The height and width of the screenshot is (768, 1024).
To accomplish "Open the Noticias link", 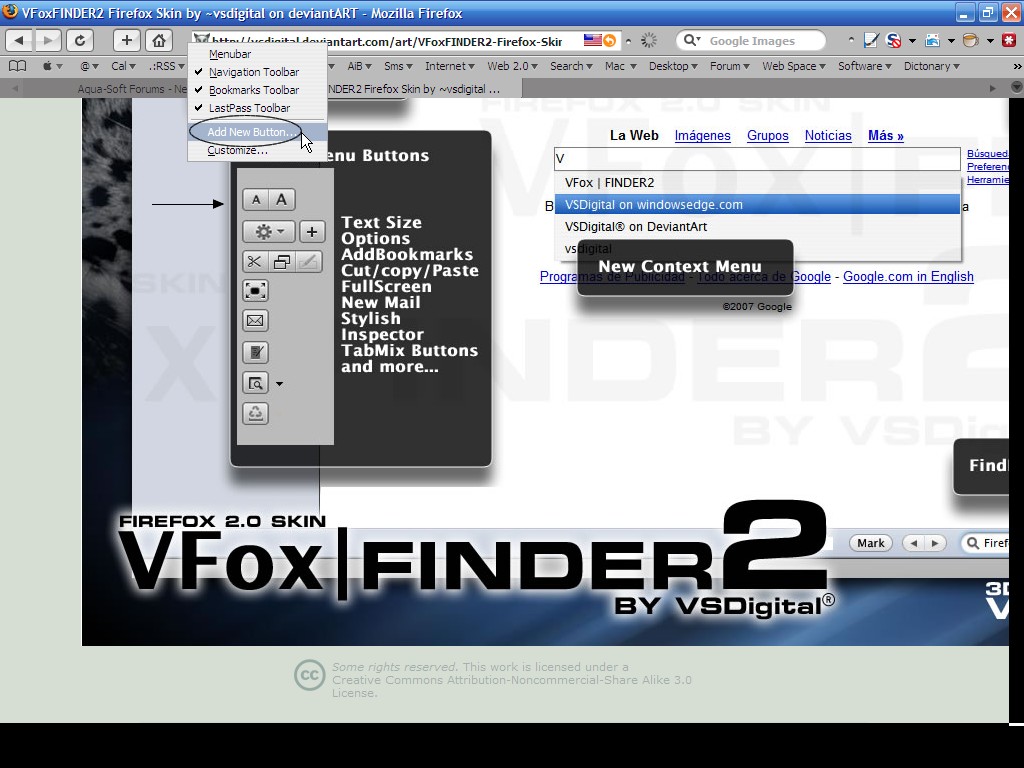I will tap(828, 136).
